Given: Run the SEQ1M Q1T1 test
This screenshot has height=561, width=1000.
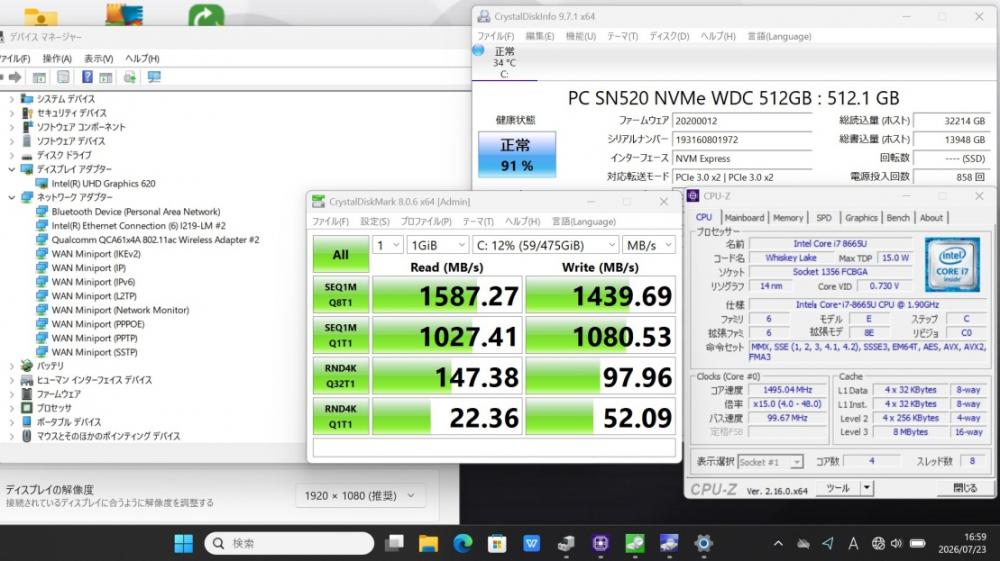Looking at the screenshot, I should point(341,335).
